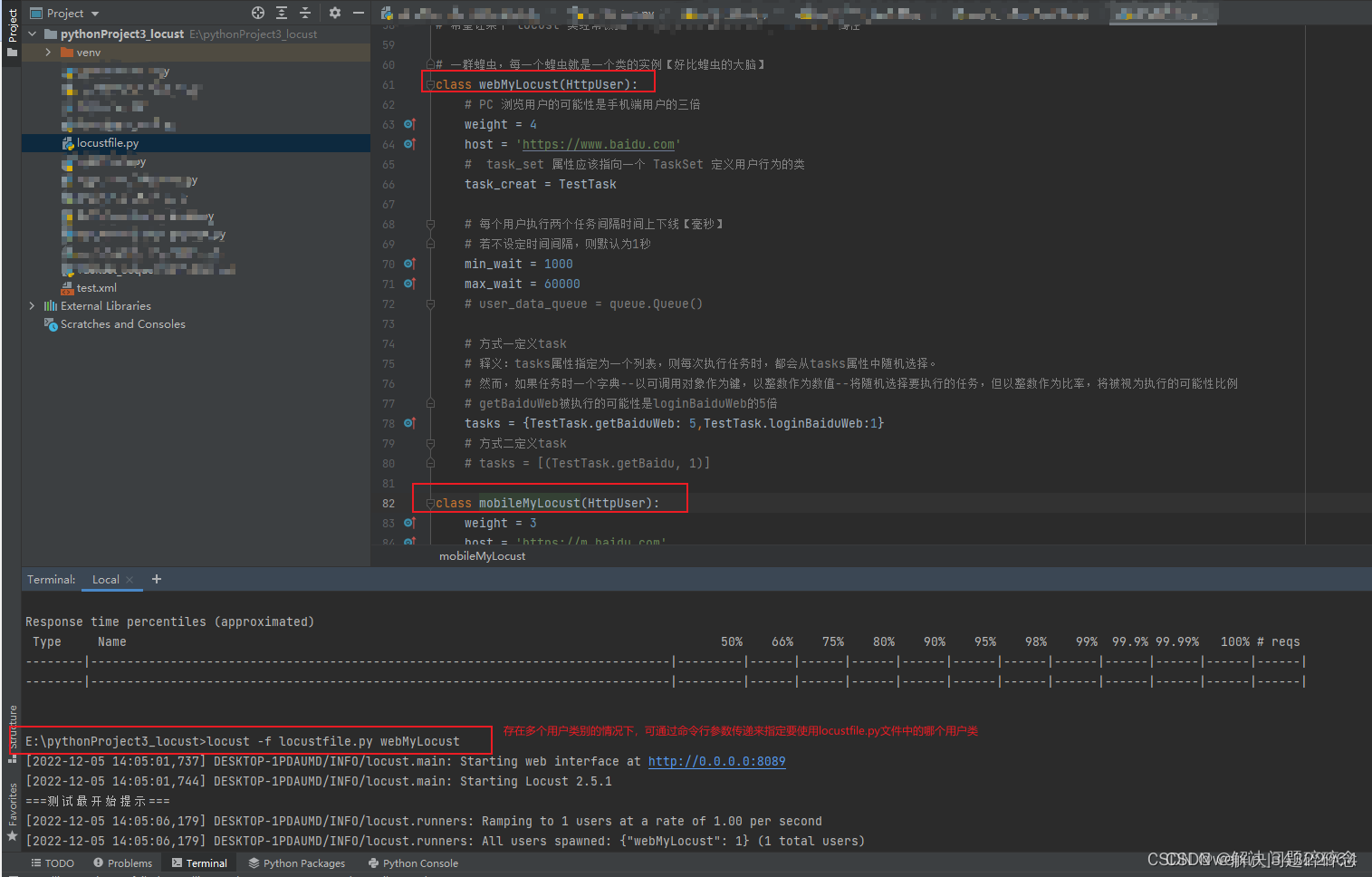Click line number 67 in the gutter
The image size is (1372, 877).
[389, 205]
